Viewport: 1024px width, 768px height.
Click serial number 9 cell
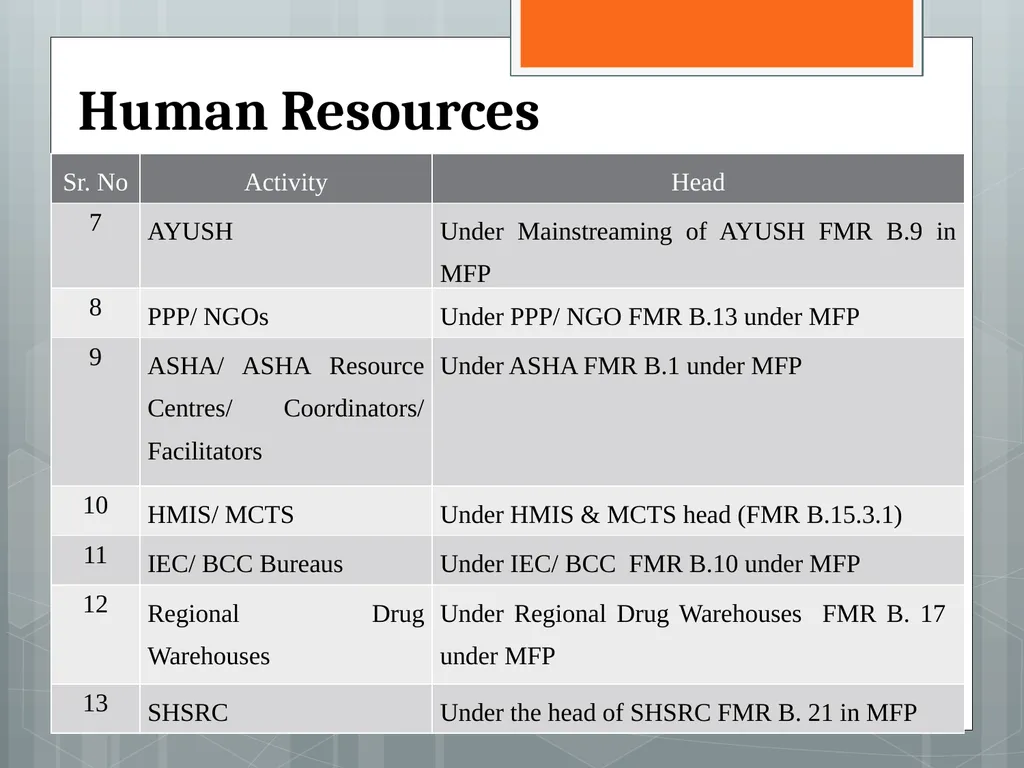point(95,411)
